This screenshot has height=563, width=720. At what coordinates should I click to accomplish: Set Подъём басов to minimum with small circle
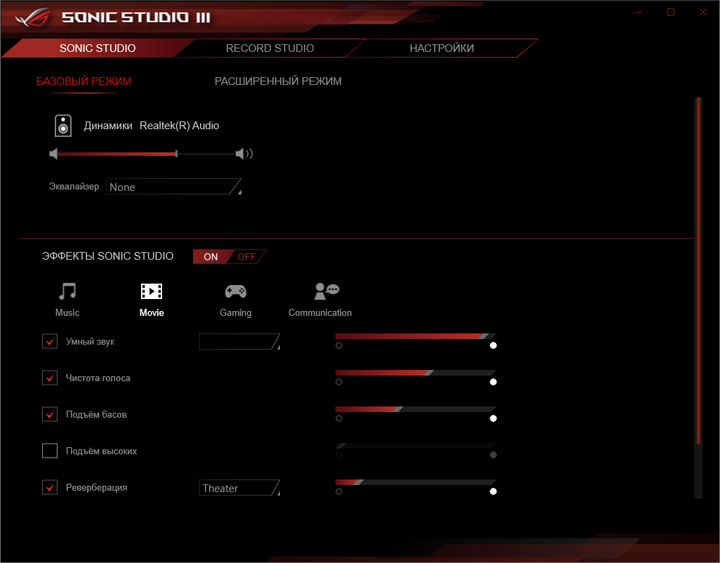[x=339, y=418]
